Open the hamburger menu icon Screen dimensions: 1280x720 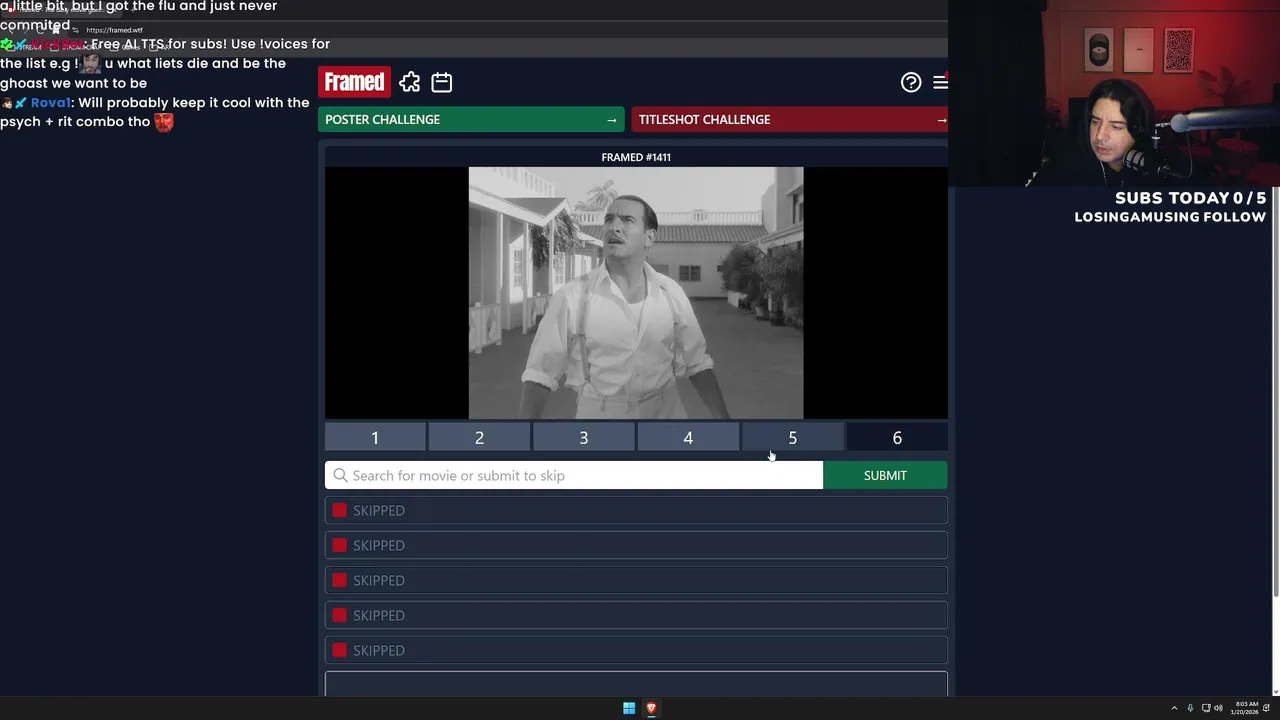(940, 82)
